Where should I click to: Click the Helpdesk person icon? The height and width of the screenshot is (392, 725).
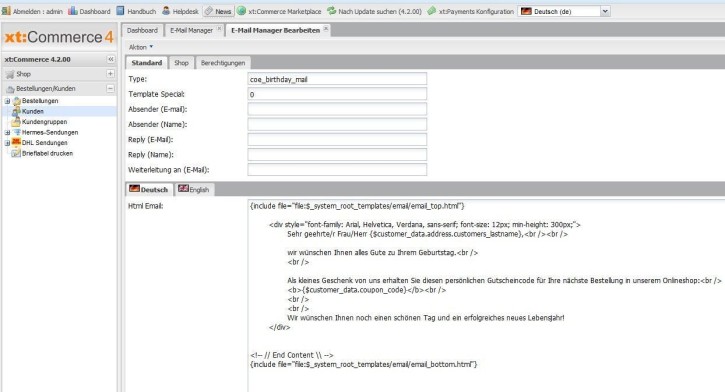pos(166,11)
